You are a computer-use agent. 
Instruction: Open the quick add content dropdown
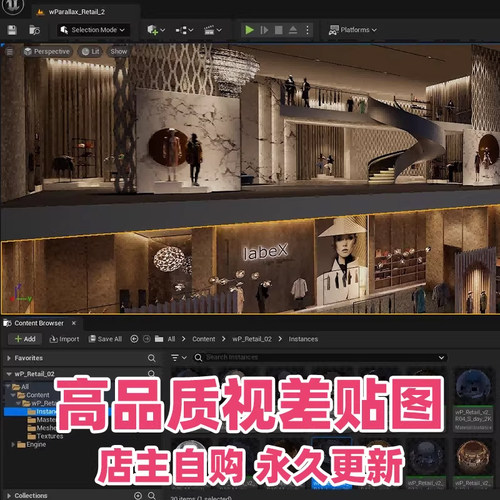(x=156, y=30)
